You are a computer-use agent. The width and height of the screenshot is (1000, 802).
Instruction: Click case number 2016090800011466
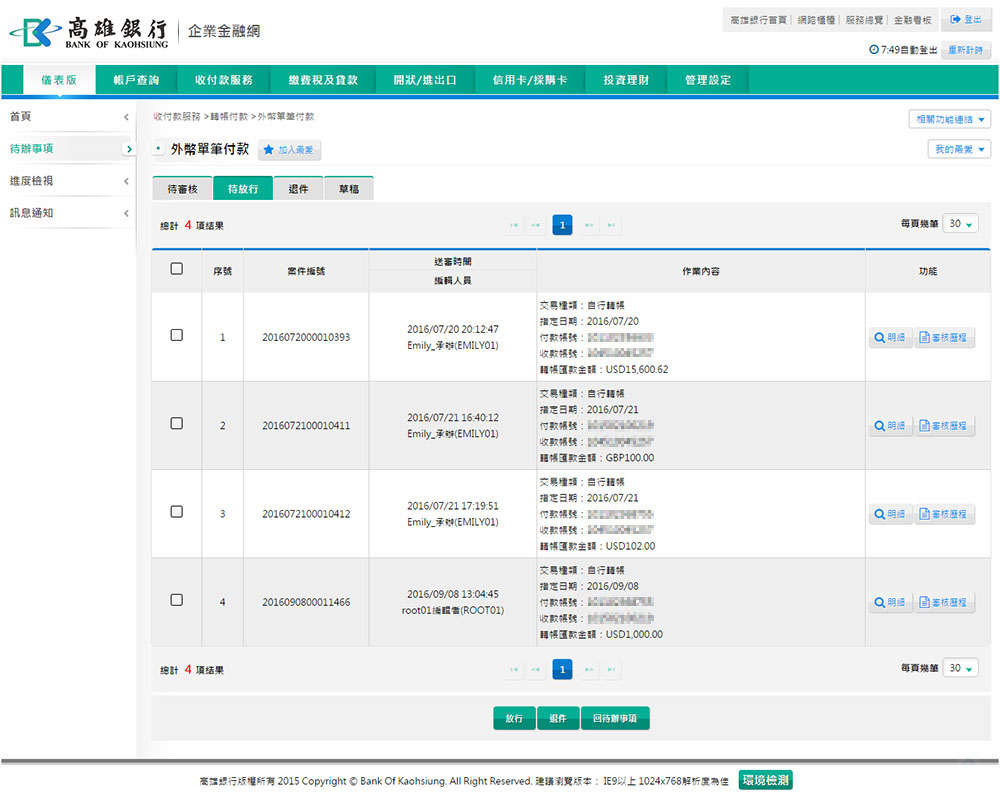(306, 602)
